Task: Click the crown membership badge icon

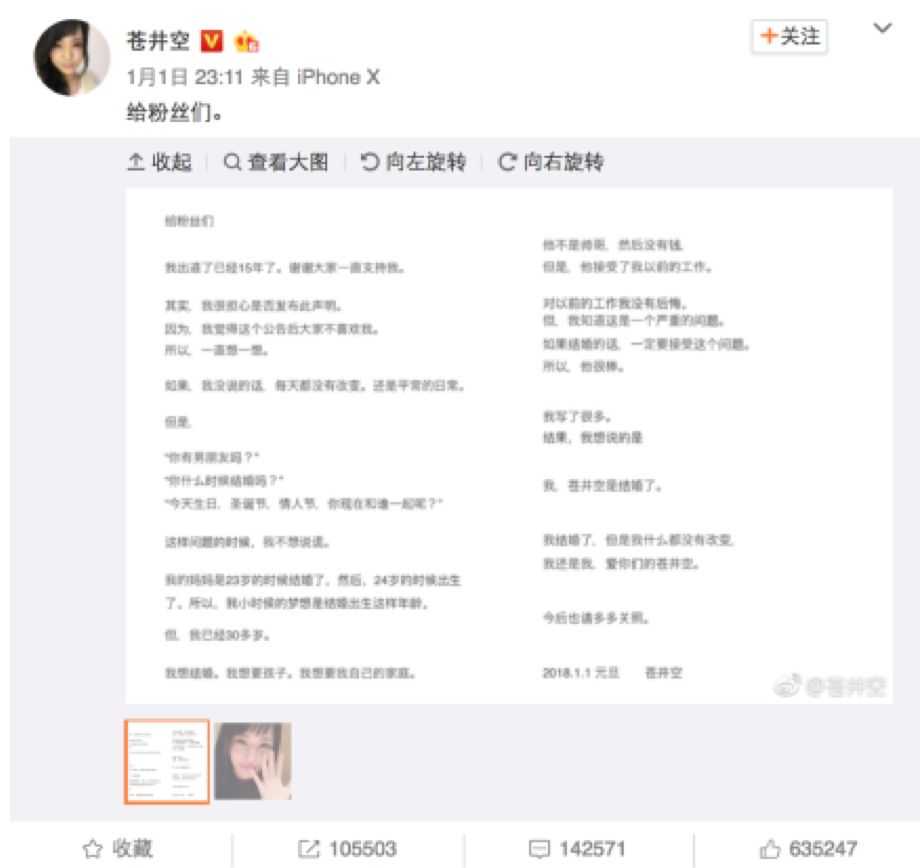Action: click(x=246, y=42)
